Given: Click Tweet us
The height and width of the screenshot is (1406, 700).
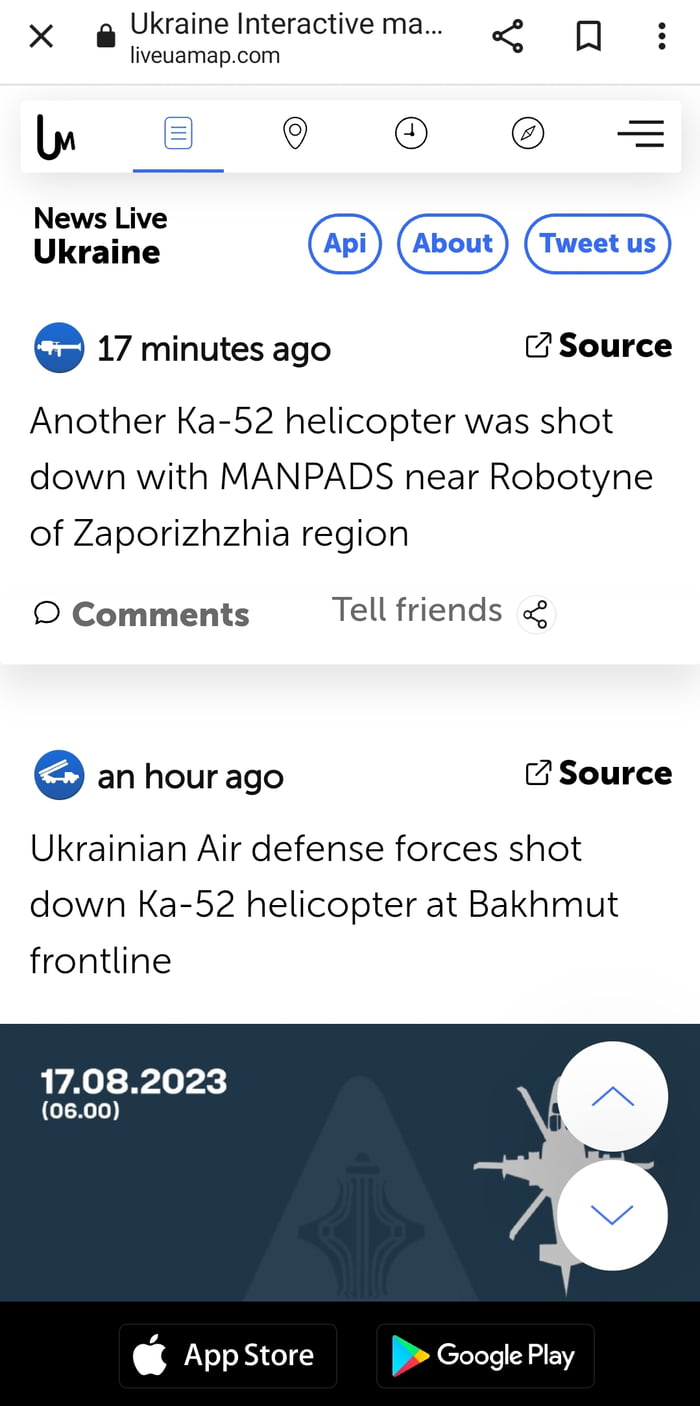Looking at the screenshot, I should point(597,243).
